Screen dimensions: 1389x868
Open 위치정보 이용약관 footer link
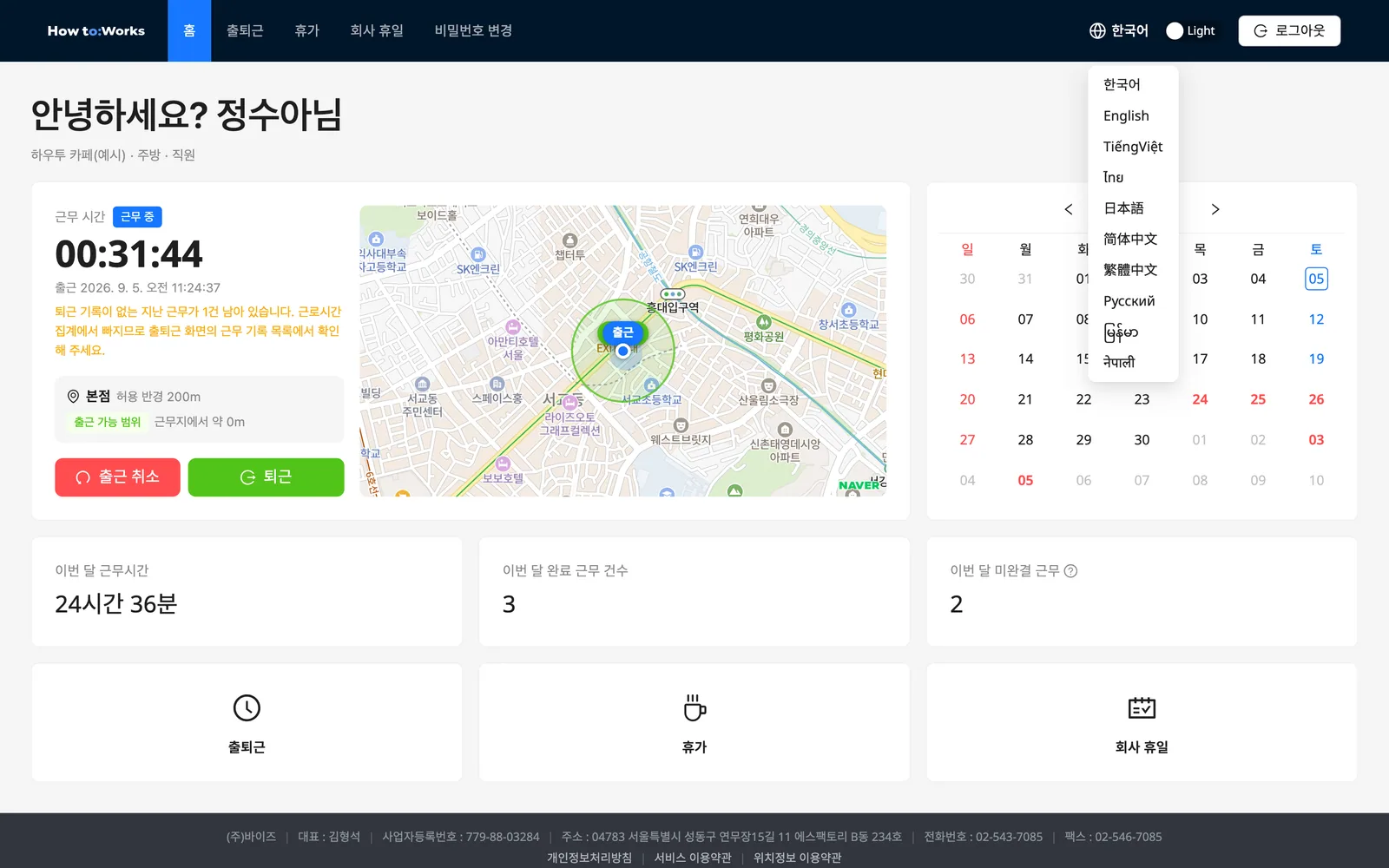point(797,858)
